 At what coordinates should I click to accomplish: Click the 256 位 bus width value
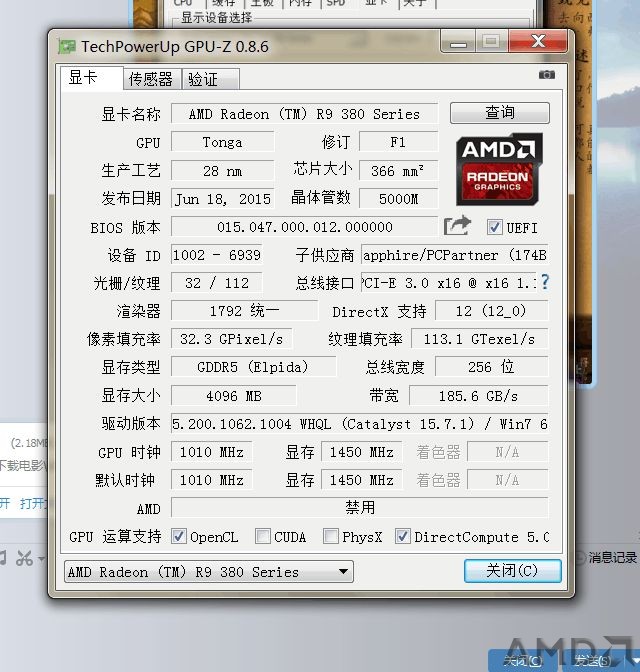[x=492, y=367]
